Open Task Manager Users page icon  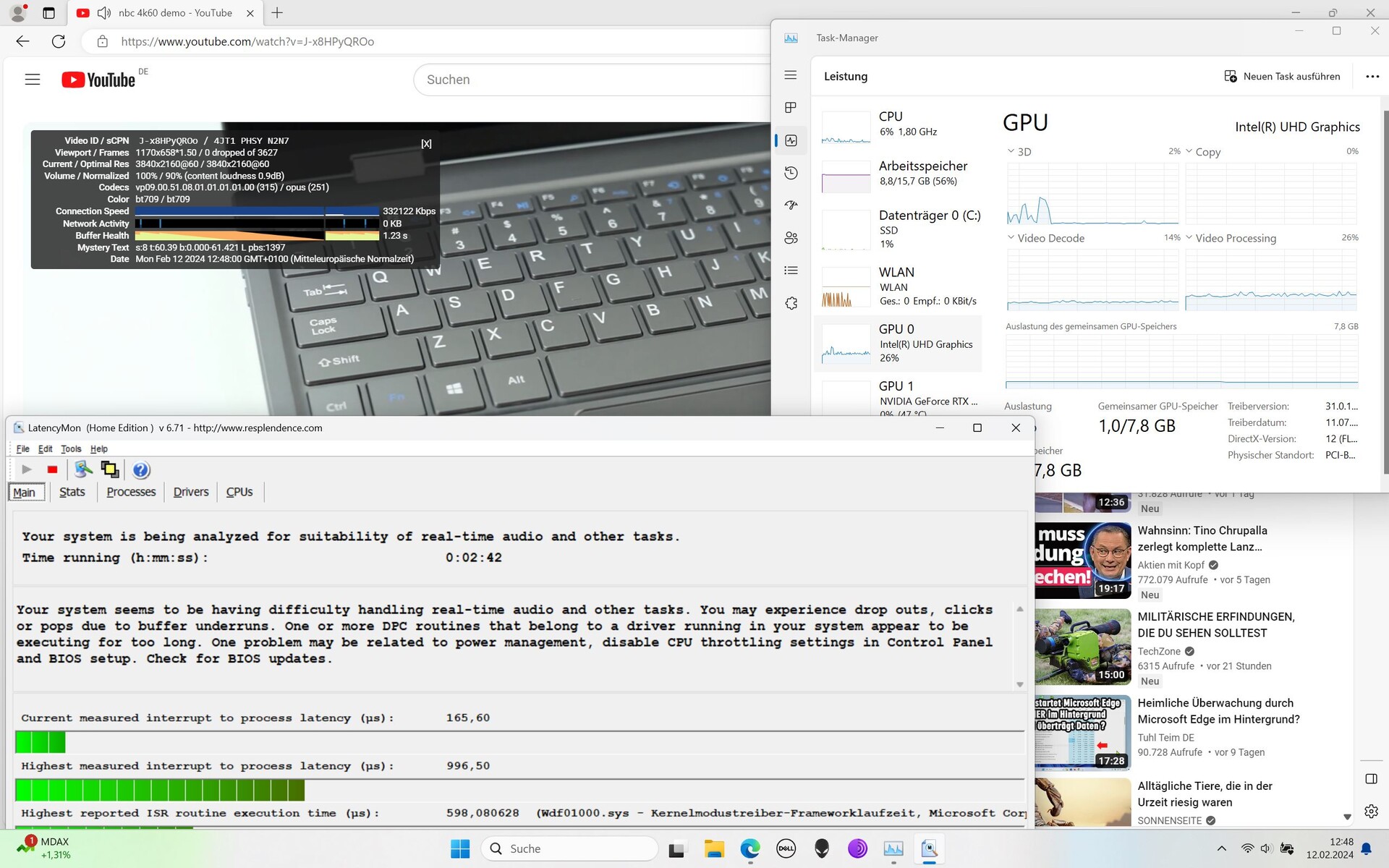(791, 238)
